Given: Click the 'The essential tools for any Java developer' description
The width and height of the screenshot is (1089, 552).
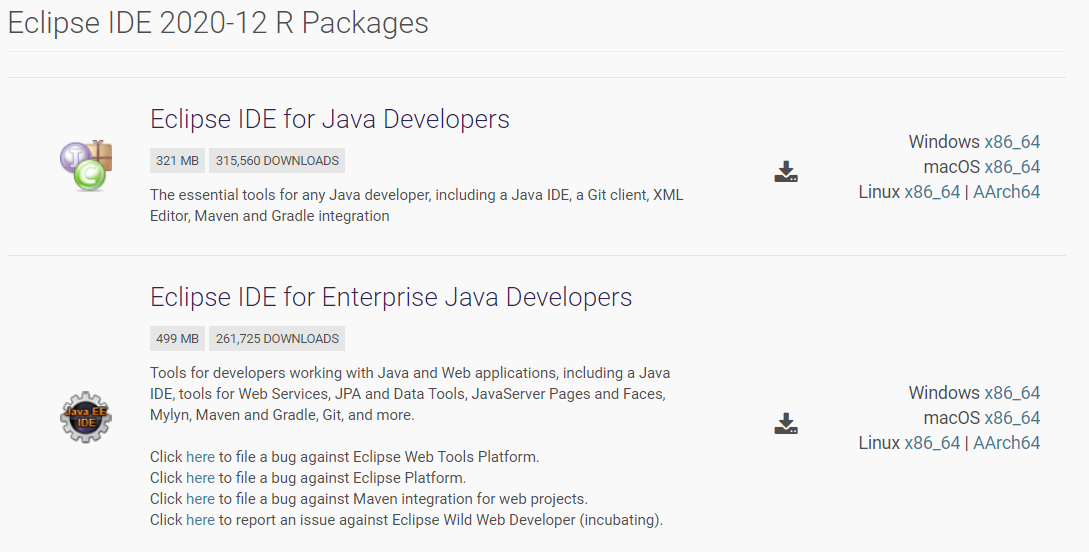Looking at the screenshot, I should [x=417, y=206].
